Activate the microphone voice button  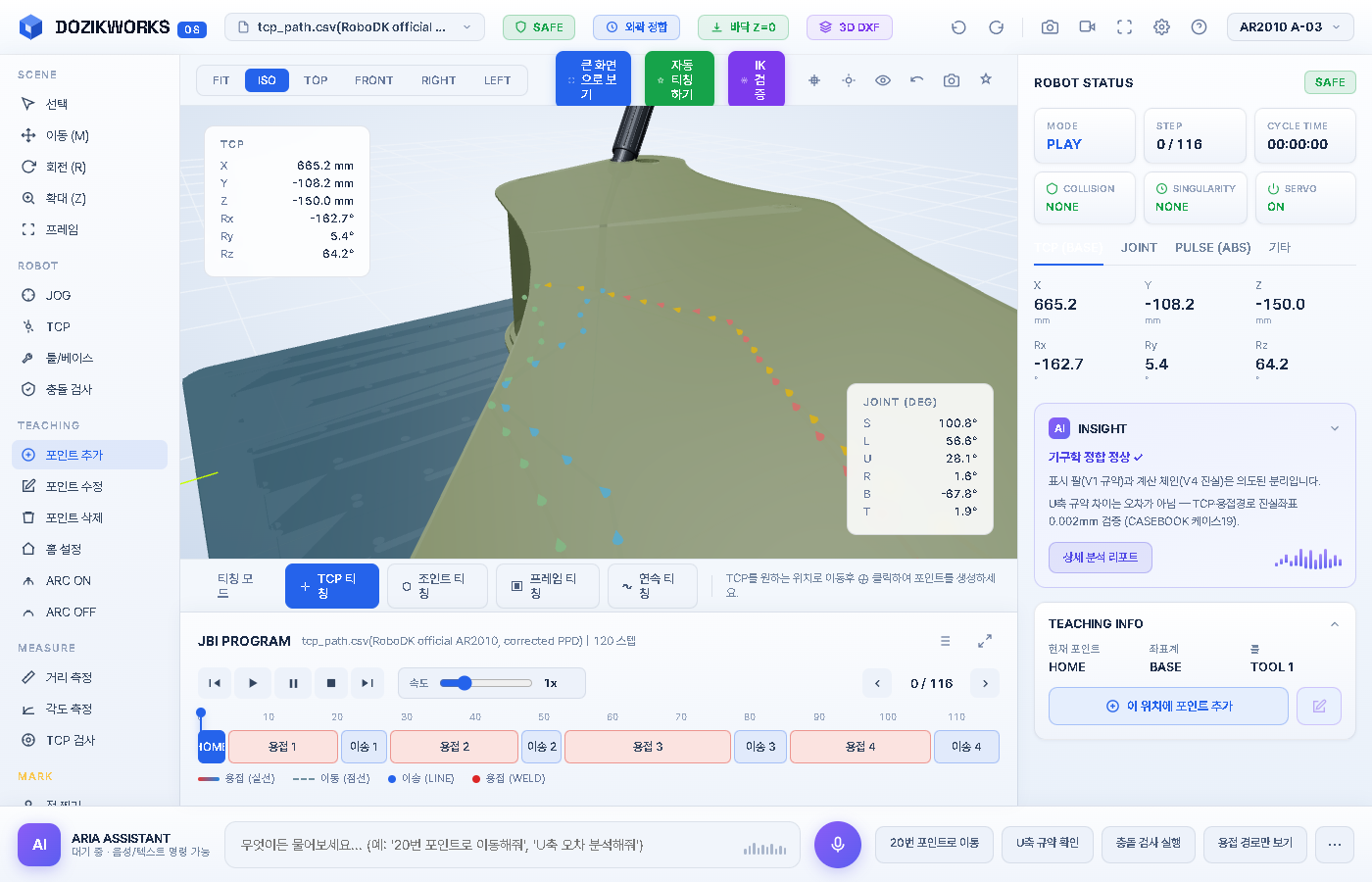click(838, 845)
